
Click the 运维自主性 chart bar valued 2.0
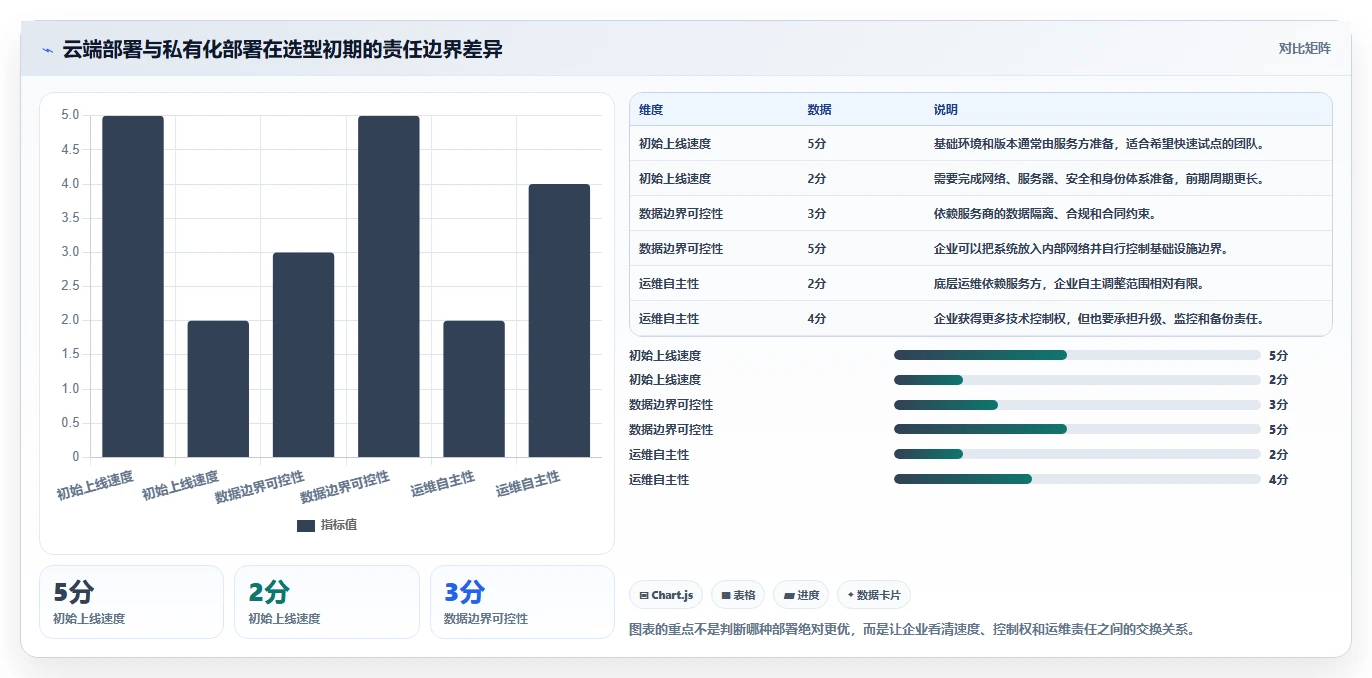(474, 389)
